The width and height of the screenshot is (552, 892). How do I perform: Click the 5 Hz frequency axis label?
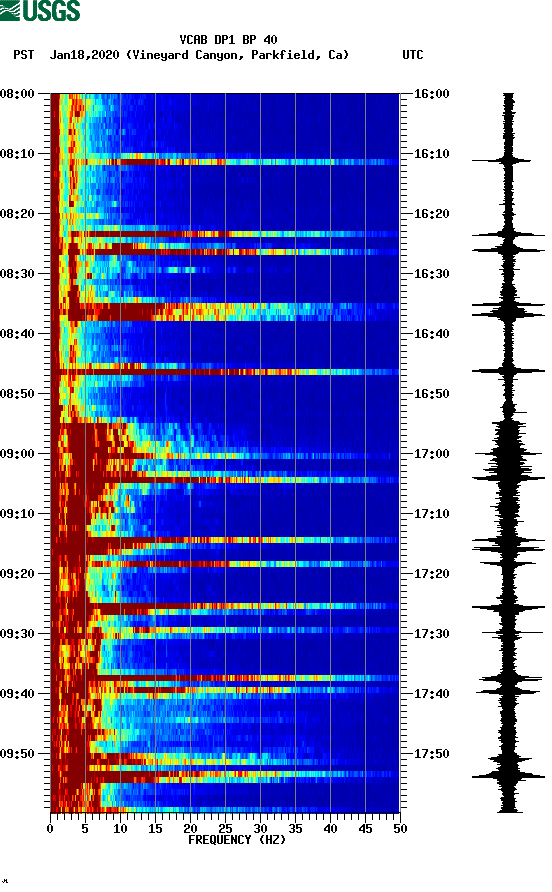[85, 829]
